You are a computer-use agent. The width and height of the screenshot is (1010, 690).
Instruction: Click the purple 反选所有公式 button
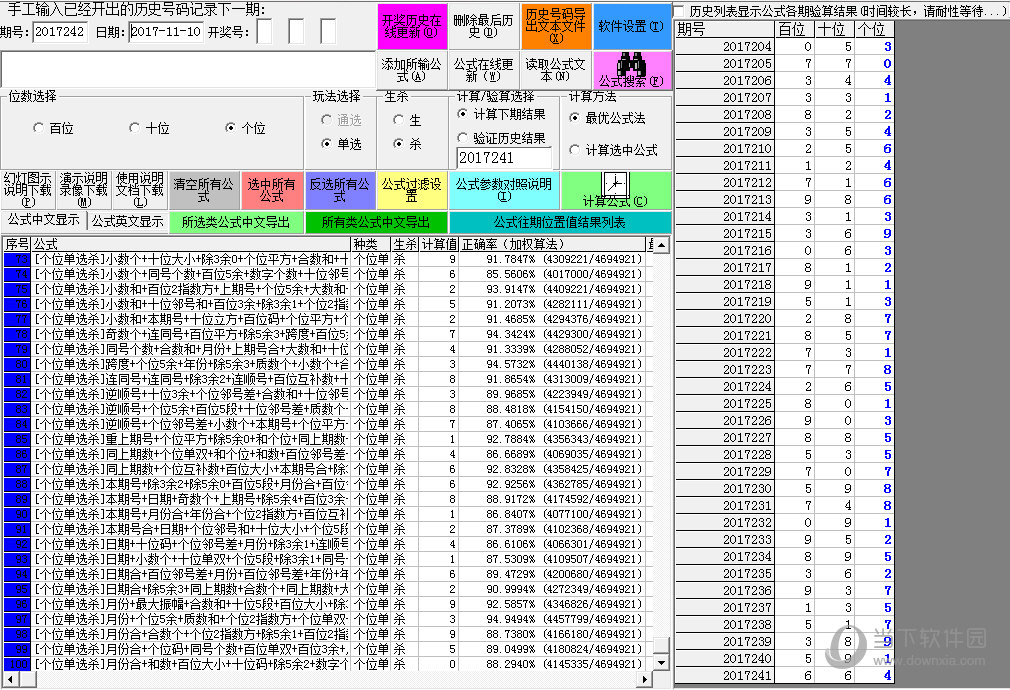click(x=340, y=190)
